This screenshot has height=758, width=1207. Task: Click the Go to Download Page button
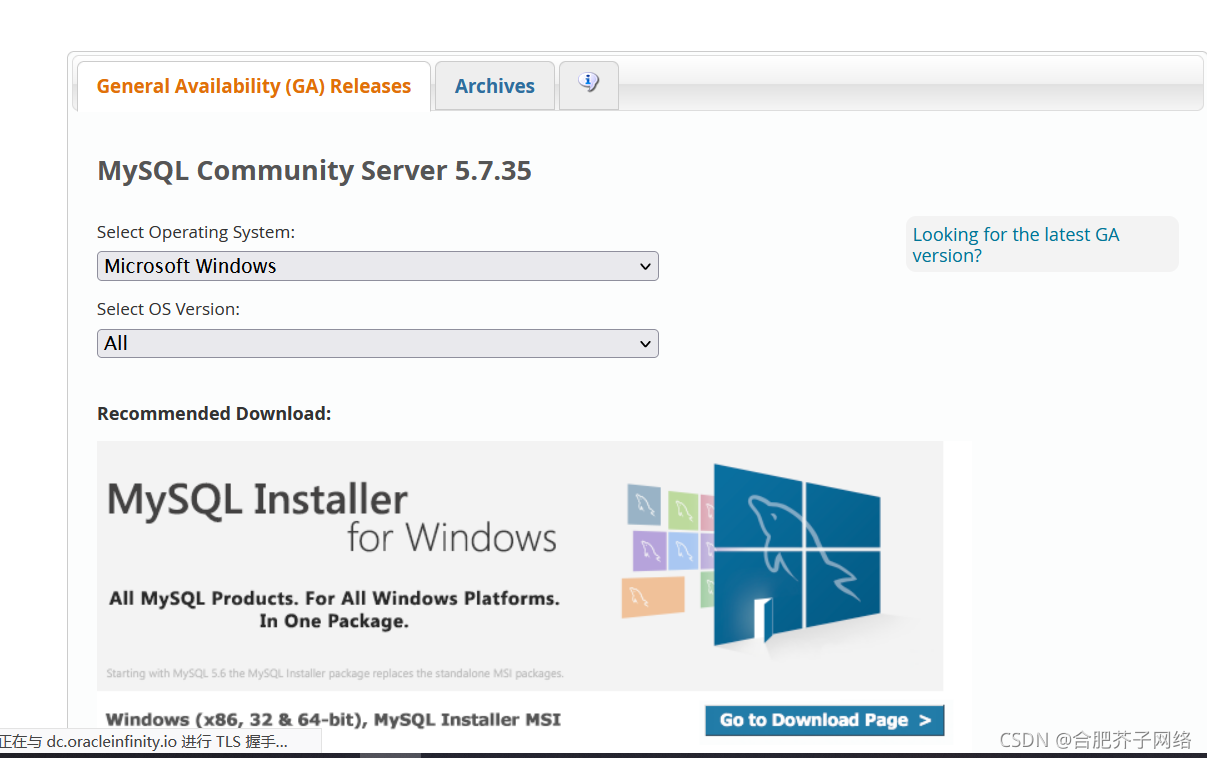tap(824, 720)
